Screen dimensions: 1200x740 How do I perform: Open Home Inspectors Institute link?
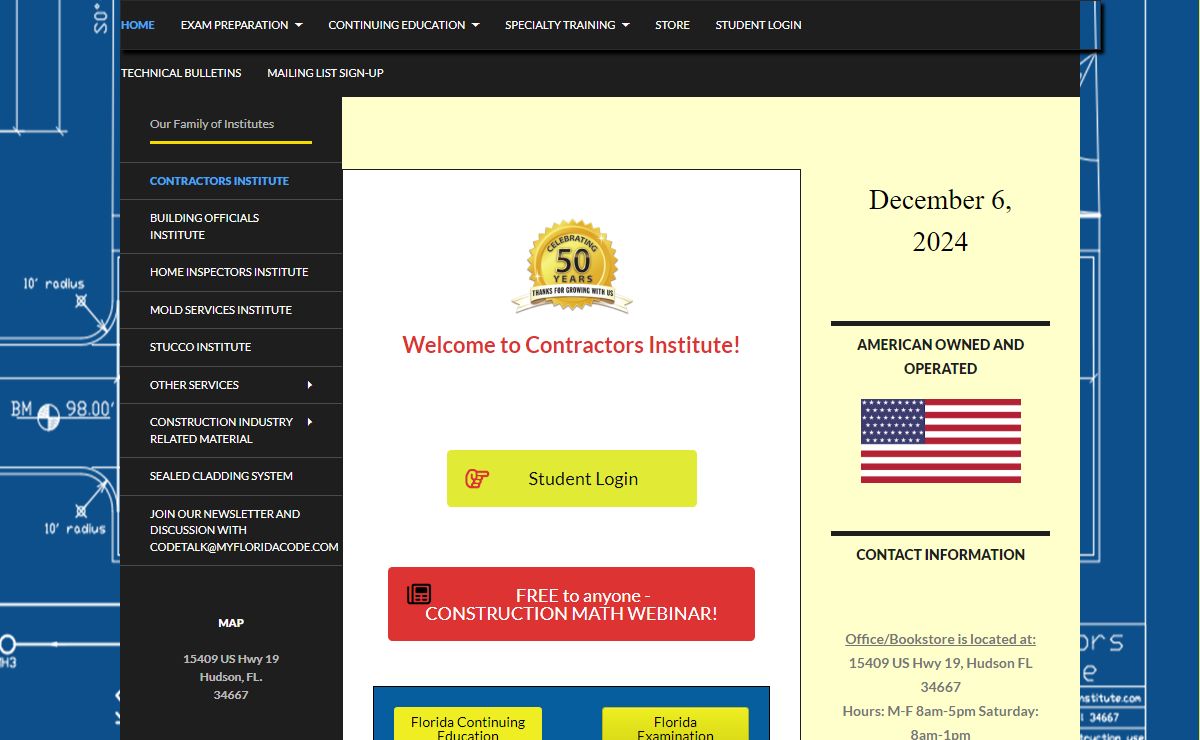[231, 272]
